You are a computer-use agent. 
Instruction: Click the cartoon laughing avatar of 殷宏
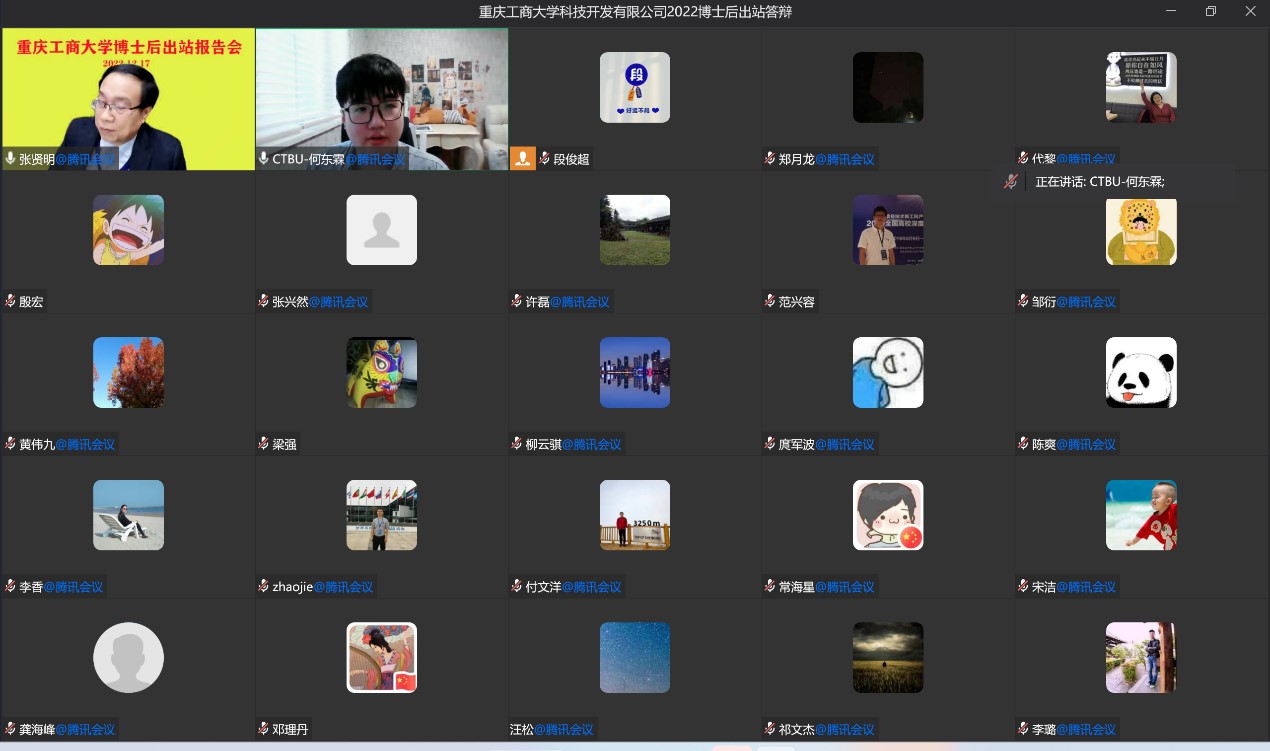tap(128, 230)
